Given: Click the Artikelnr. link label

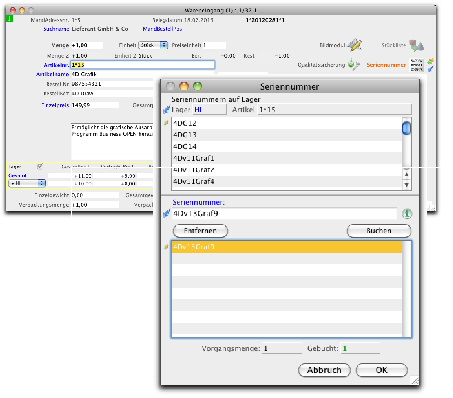Looking at the screenshot, I should (56, 65).
